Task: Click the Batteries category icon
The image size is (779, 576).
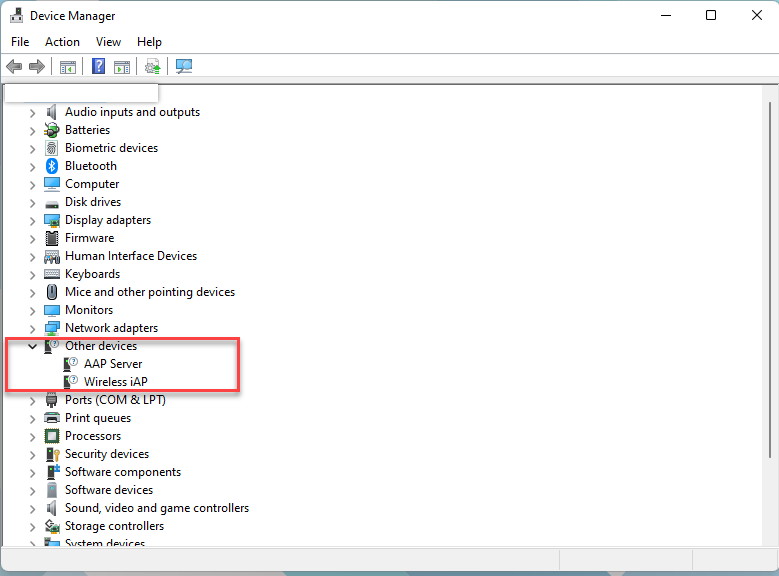Action: 52,130
